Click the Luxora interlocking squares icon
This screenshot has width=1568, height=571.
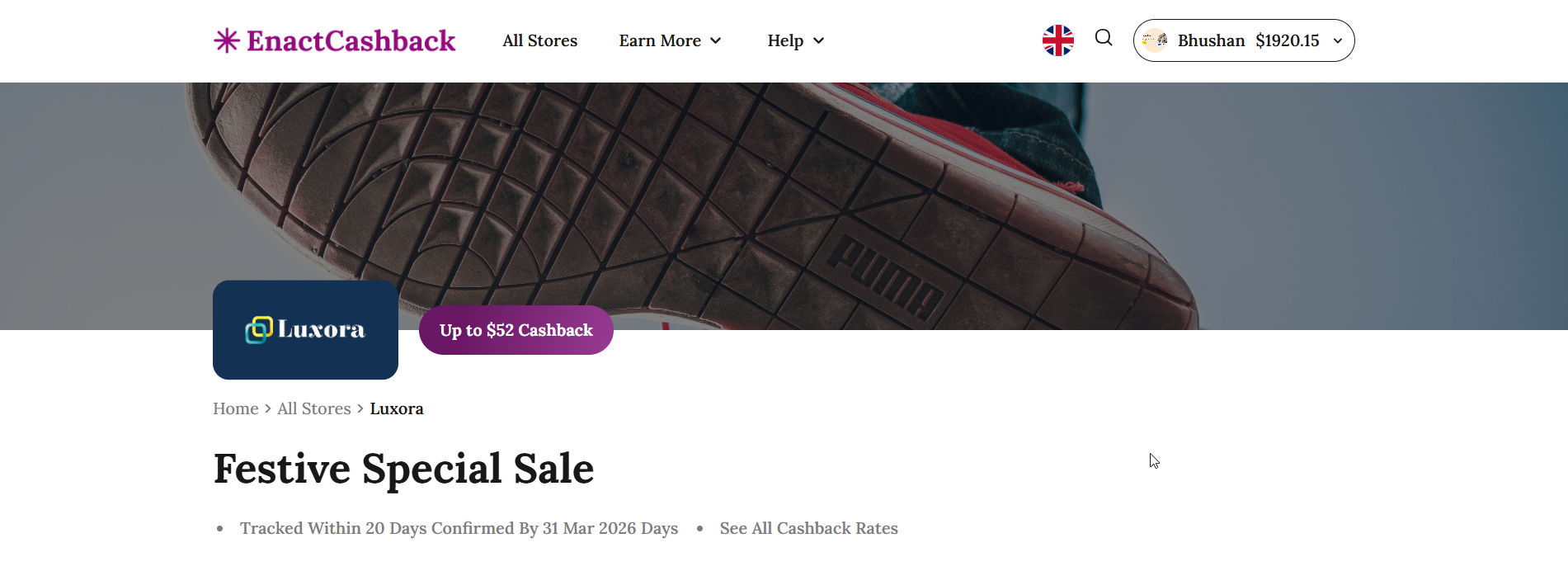259,330
